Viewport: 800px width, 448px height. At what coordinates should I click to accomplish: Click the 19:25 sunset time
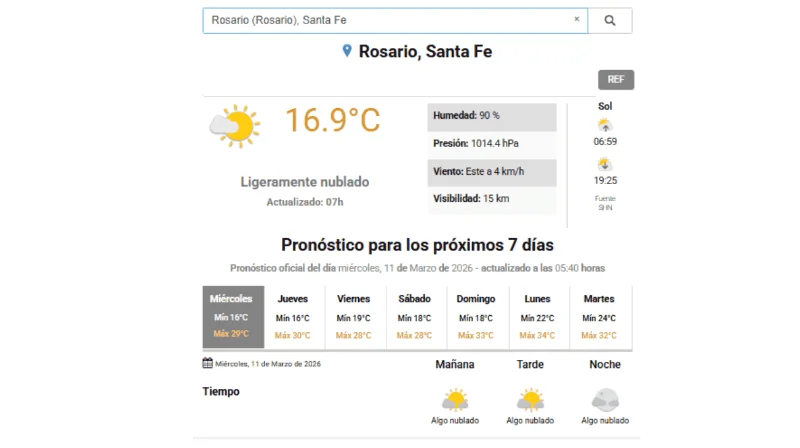pyautogui.click(x=605, y=181)
